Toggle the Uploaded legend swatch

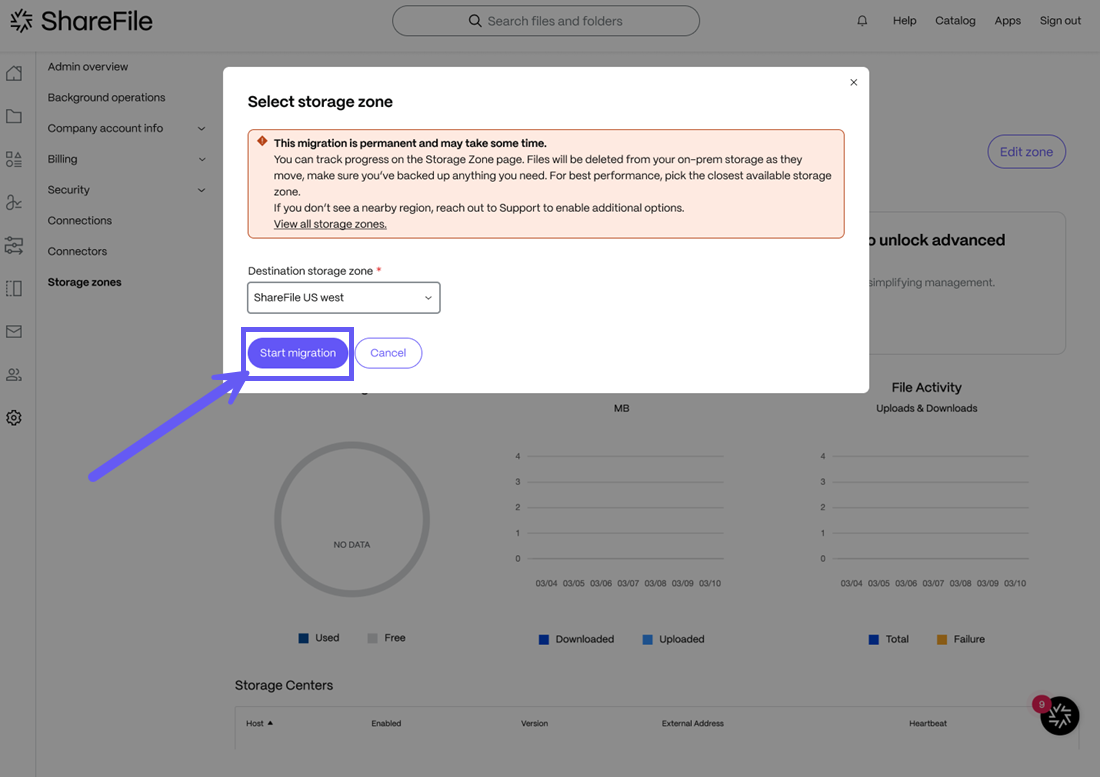(x=648, y=640)
